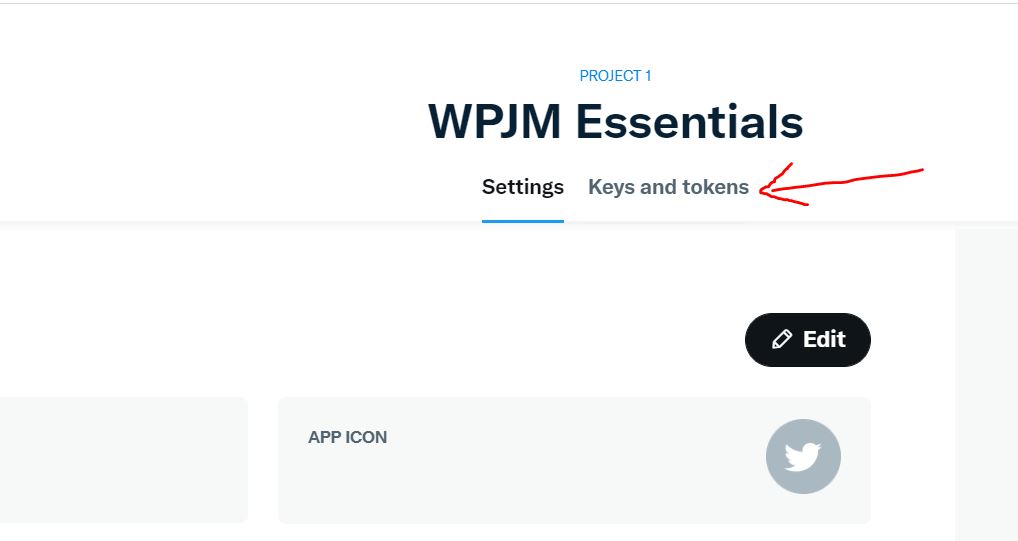This screenshot has height=541, width=1018.
Task: Select the APP ICON label text
Action: pos(347,437)
